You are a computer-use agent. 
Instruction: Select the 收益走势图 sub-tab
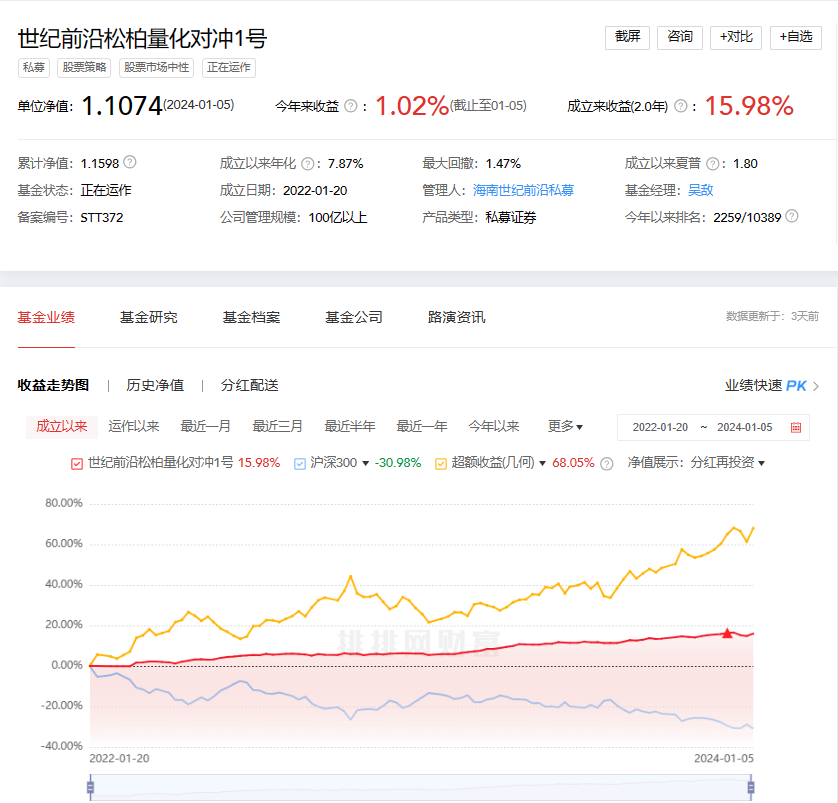(53, 385)
